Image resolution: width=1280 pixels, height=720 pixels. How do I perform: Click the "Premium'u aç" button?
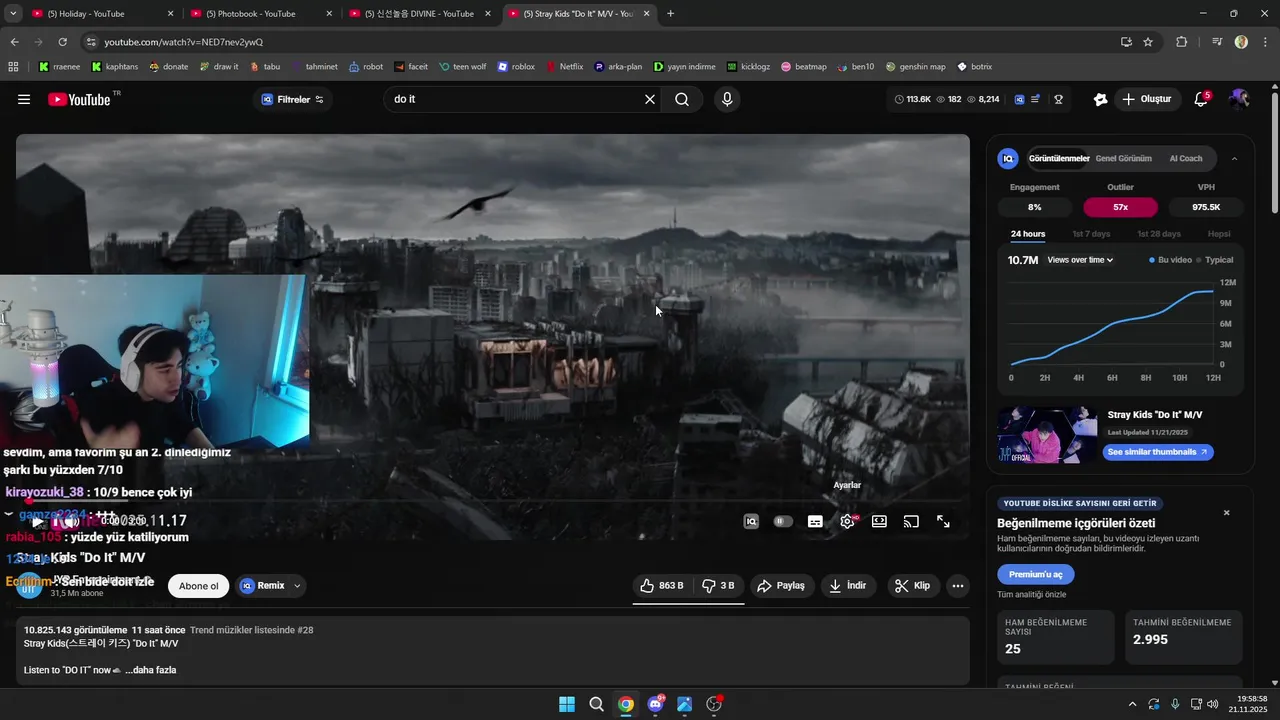coord(1036,574)
